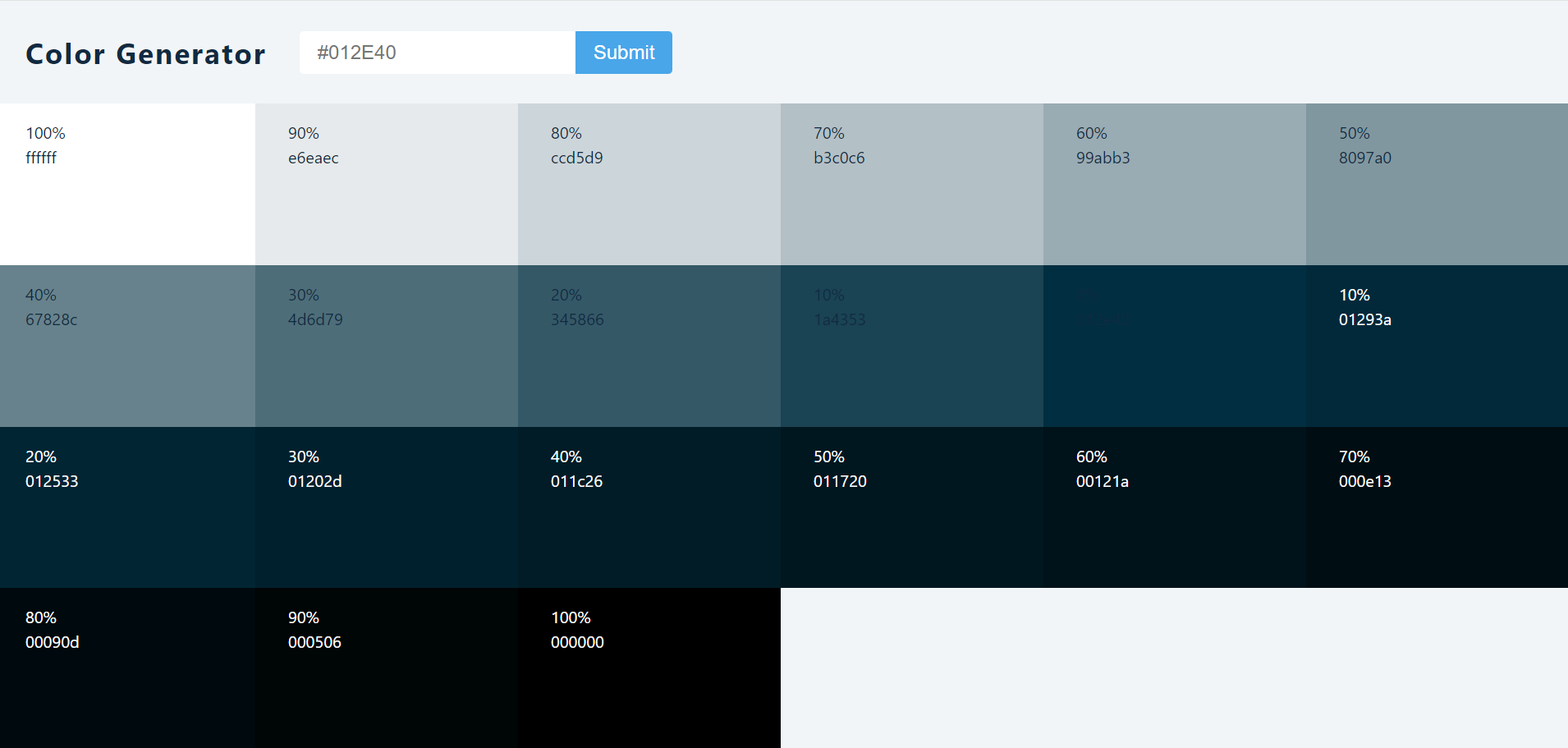The width and height of the screenshot is (1568, 748).
Task: Focus the hex color input field
Action: 437,53
